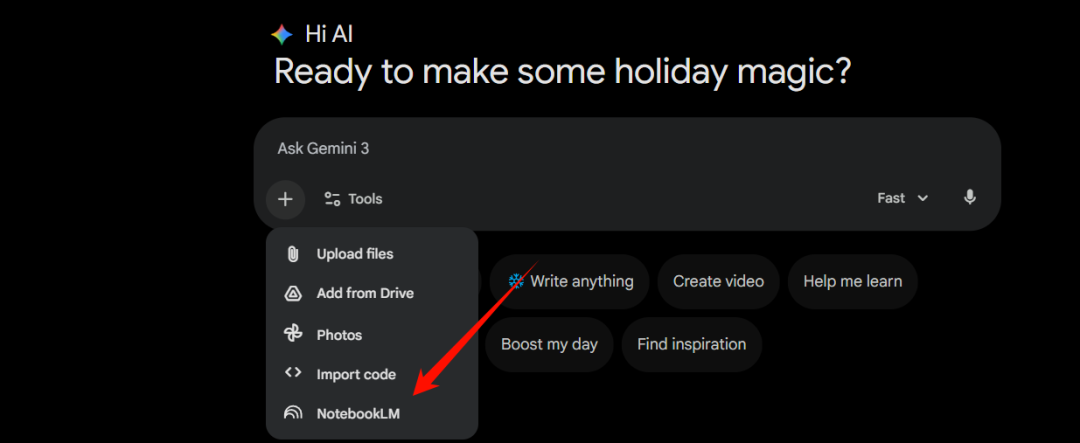The height and width of the screenshot is (443, 1080).
Task: Click the microphone voice input icon
Action: click(969, 198)
